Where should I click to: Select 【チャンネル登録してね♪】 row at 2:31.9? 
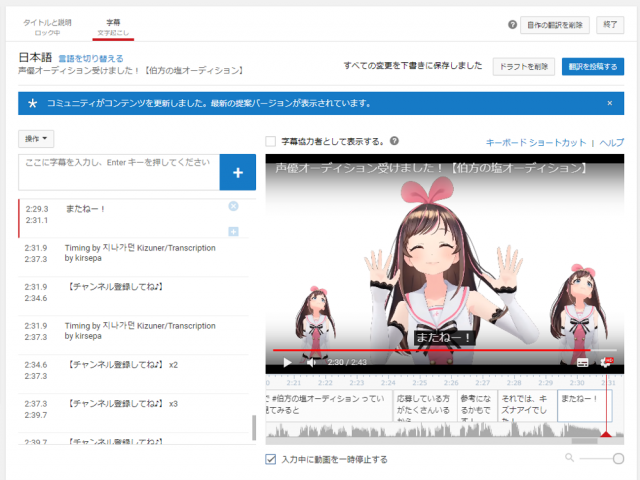pos(133,296)
